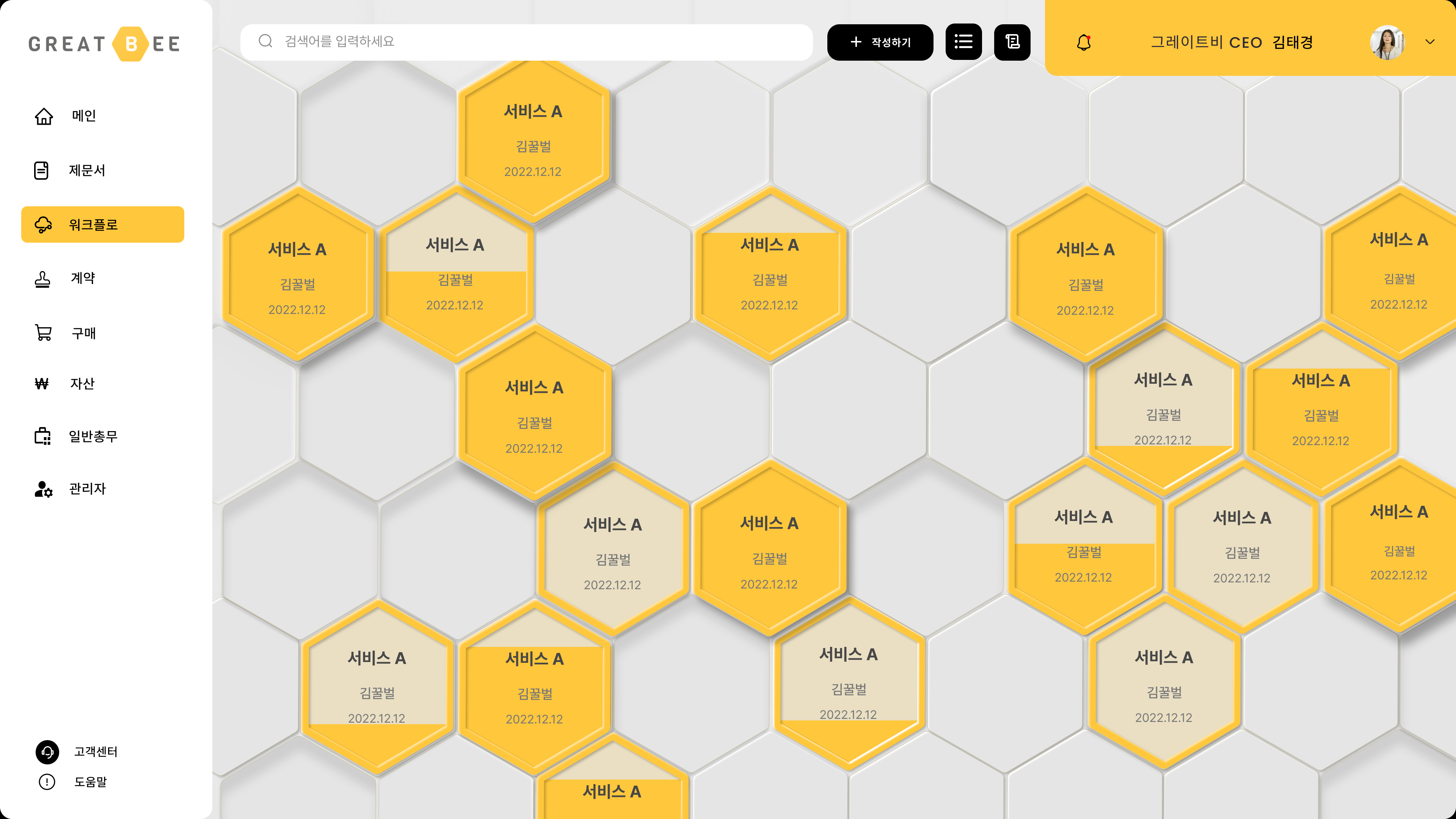Click the GREAT BEE logo

105,44
